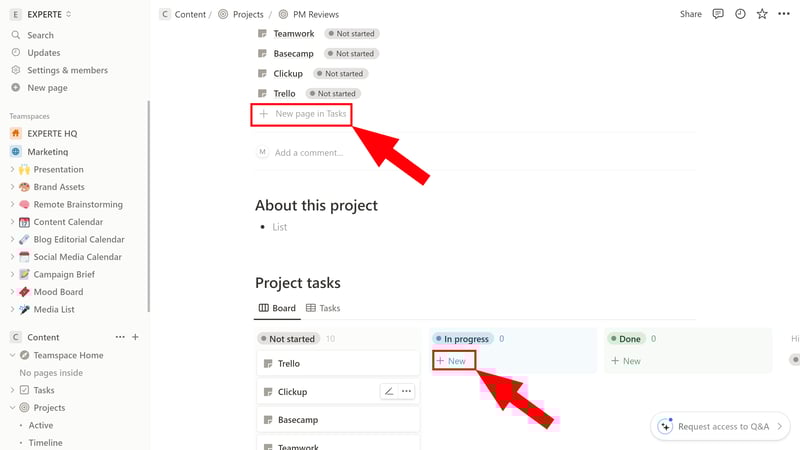800x450 pixels.
Task: Open the Clickup board card
Action: coord(338,392)
